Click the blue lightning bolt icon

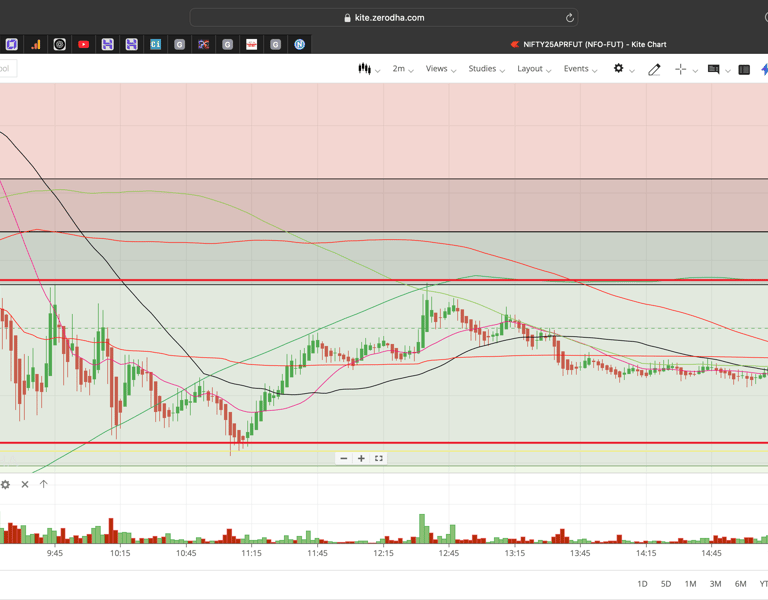764,70
